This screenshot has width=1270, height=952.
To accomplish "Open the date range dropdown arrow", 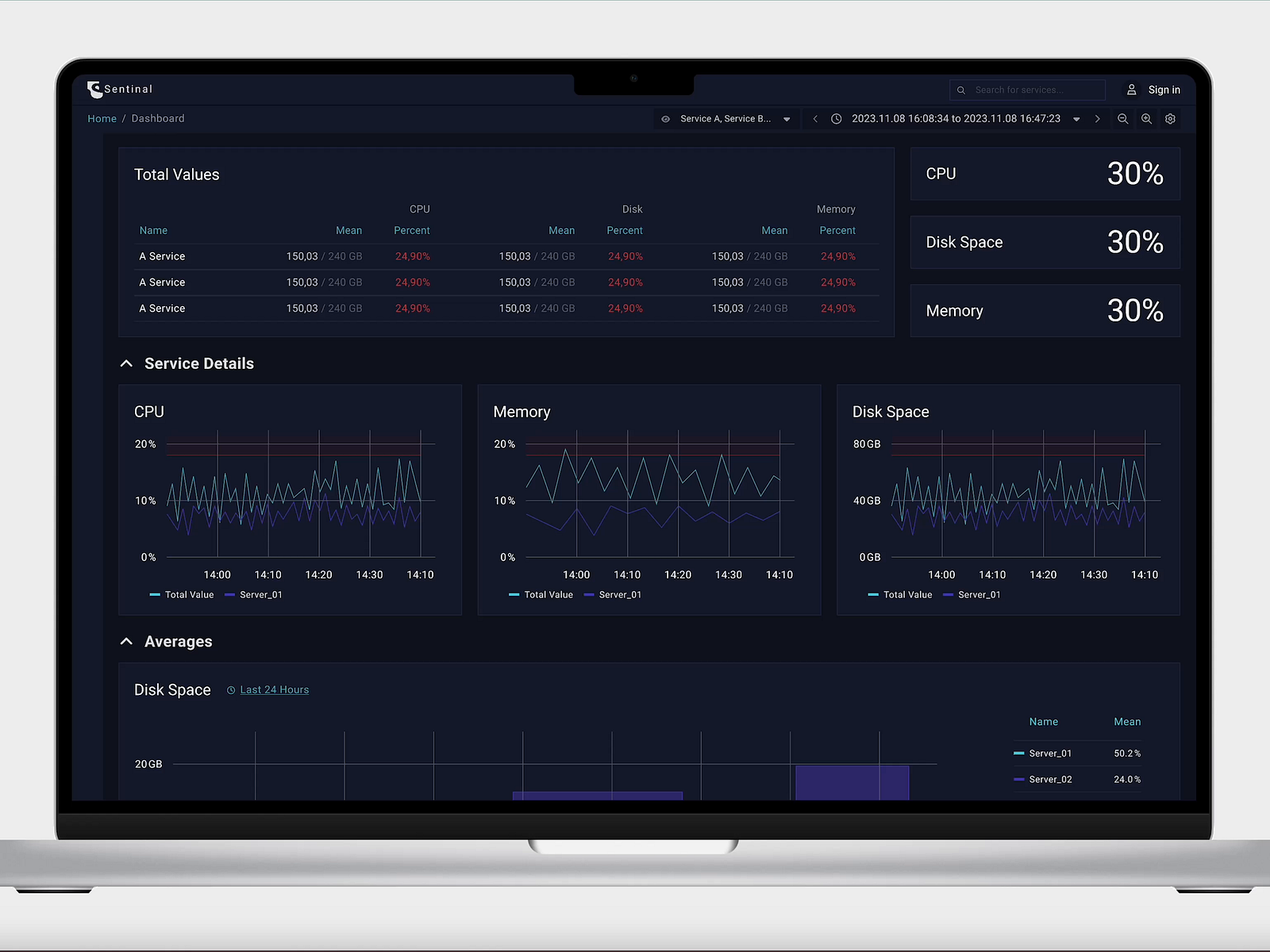I will [x=1076, y=119].
